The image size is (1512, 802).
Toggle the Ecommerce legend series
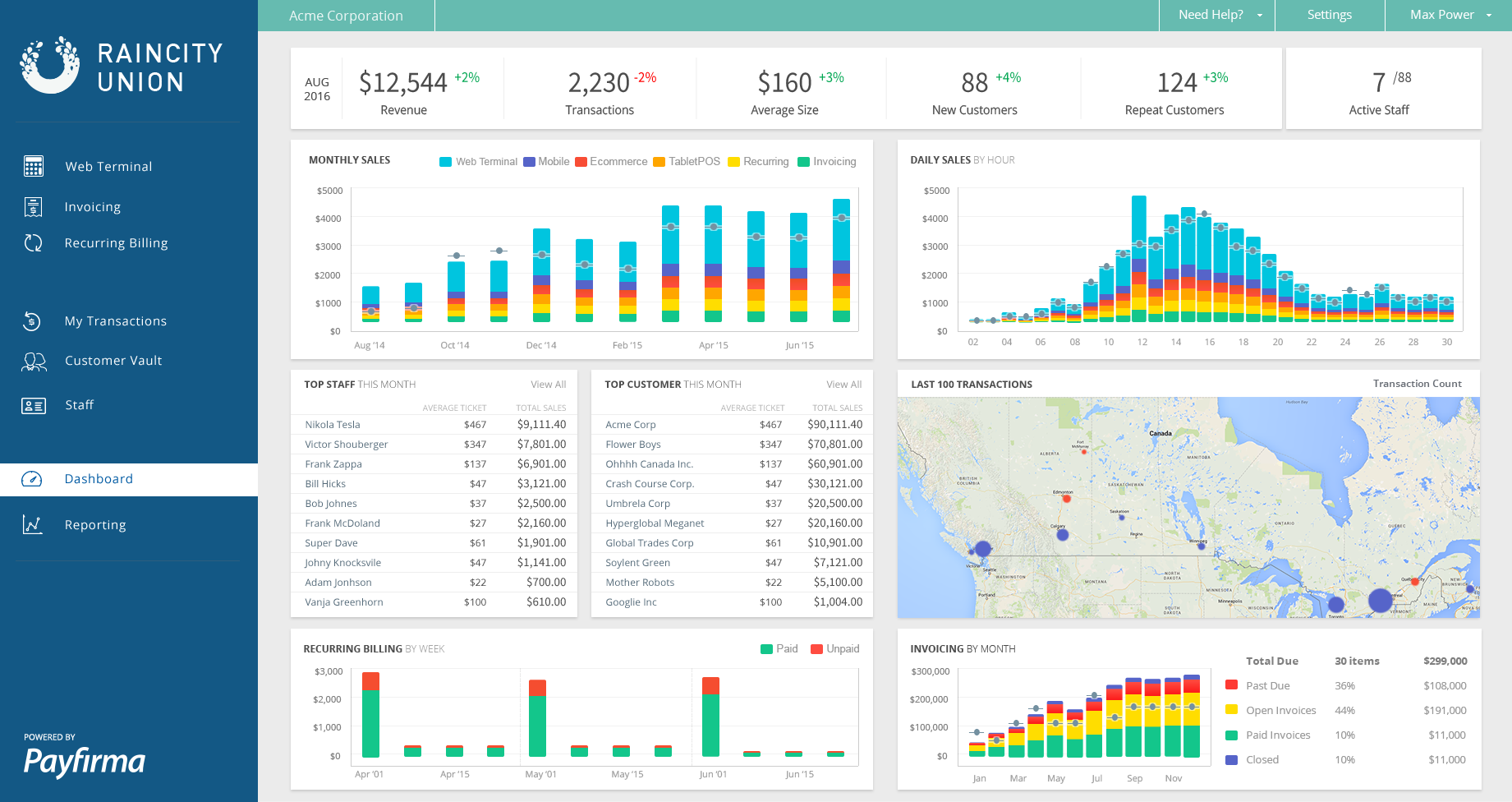pyautogui.click(x=611, y=162)
